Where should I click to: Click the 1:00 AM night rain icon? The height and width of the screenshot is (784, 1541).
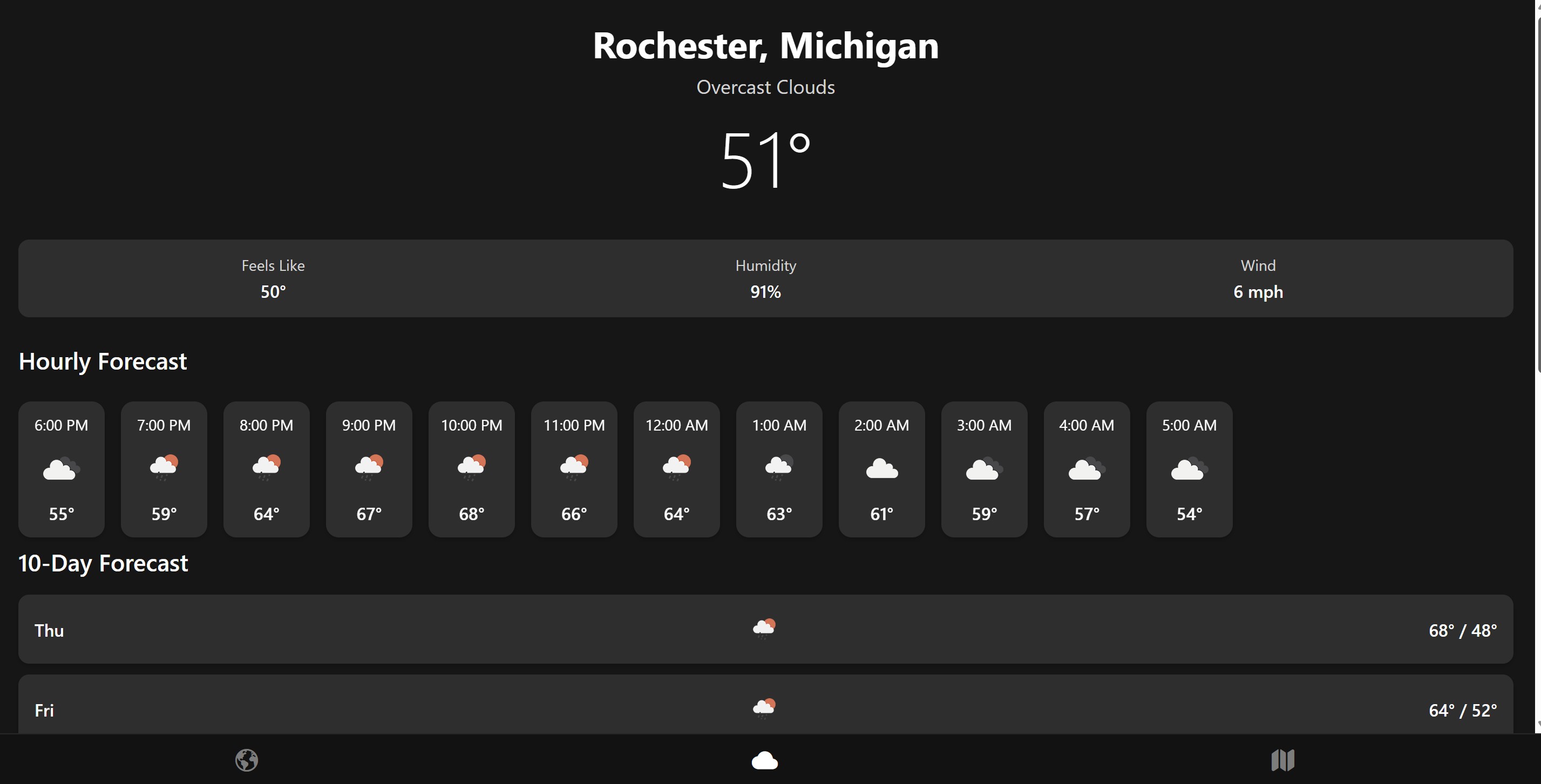point(779,468)
